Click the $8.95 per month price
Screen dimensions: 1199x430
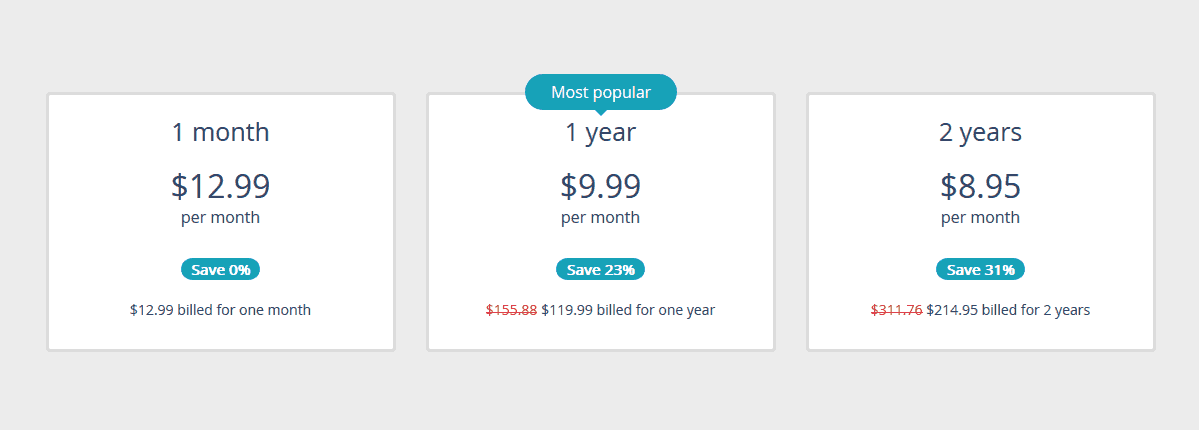click(981, 186)
